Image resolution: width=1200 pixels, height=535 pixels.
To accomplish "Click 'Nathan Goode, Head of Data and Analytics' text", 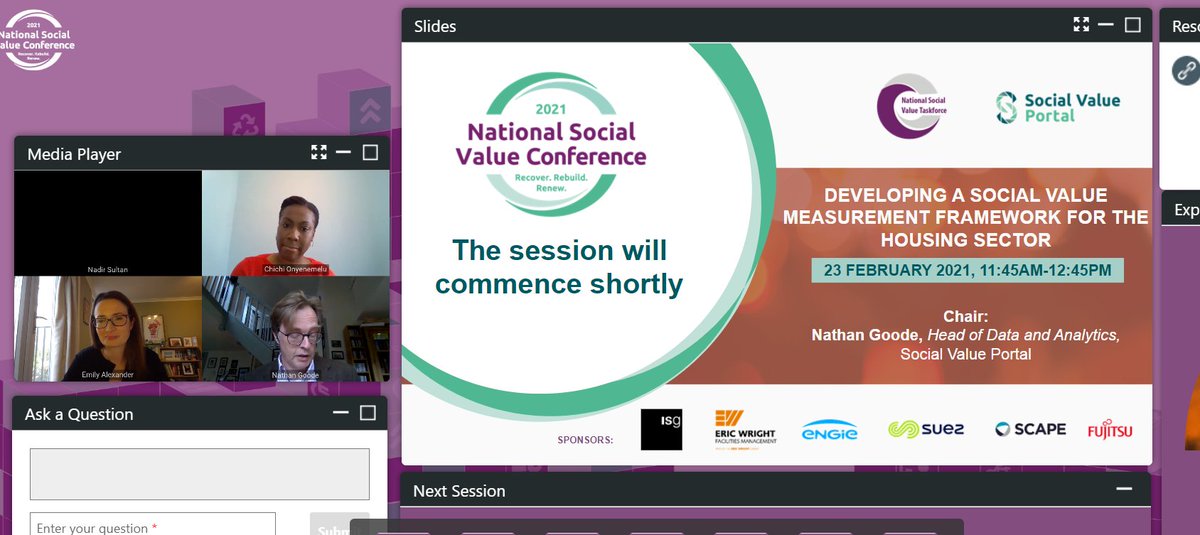I will (x=966, y=336).
